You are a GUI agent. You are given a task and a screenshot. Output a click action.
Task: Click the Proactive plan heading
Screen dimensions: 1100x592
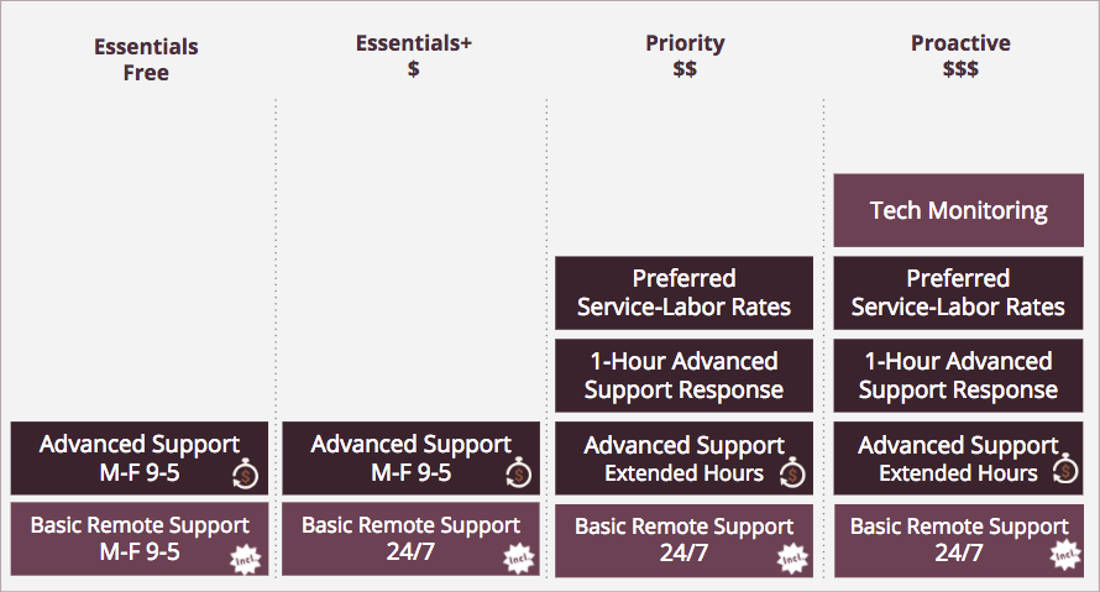click(x=960, y=55)
